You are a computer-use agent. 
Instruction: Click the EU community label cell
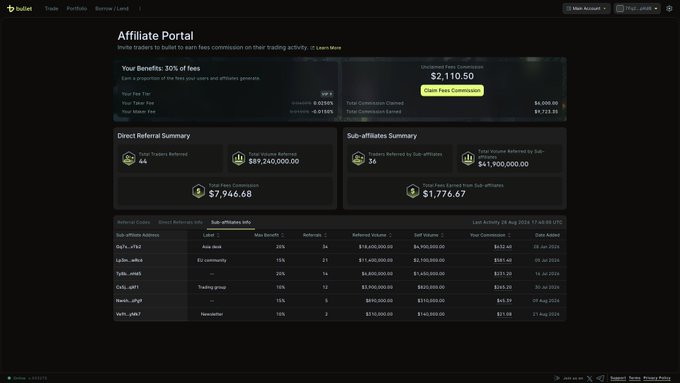212,260
